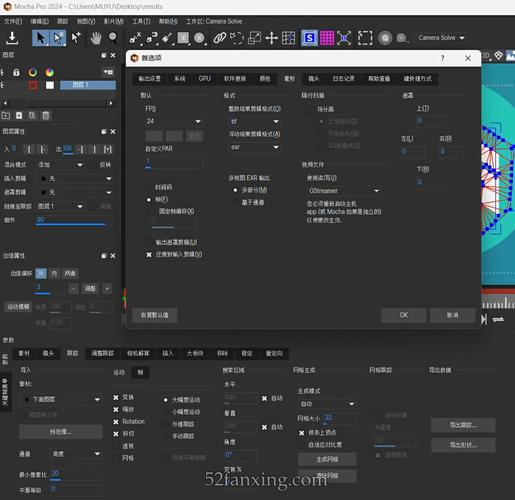Activate the Zoom magnifier tool
Screen dimensions: 515x500
[x=113, y=38]
